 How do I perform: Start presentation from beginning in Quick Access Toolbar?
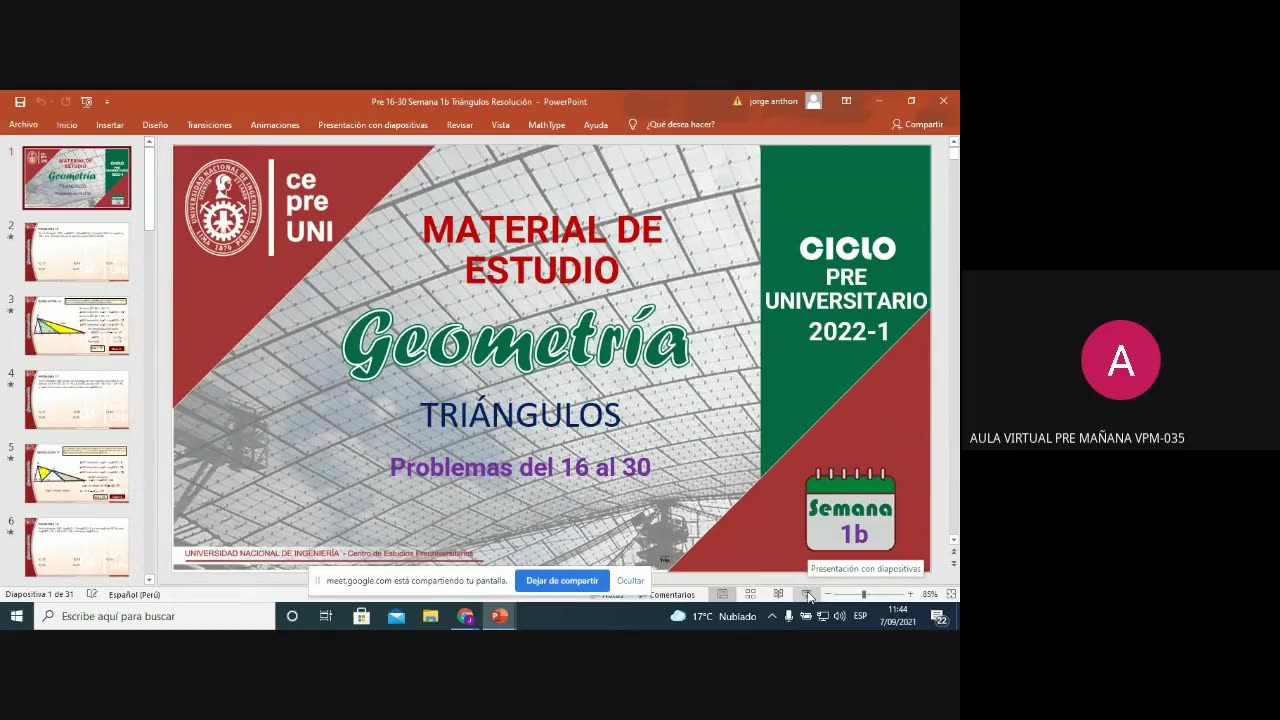(x=87, y=101)
